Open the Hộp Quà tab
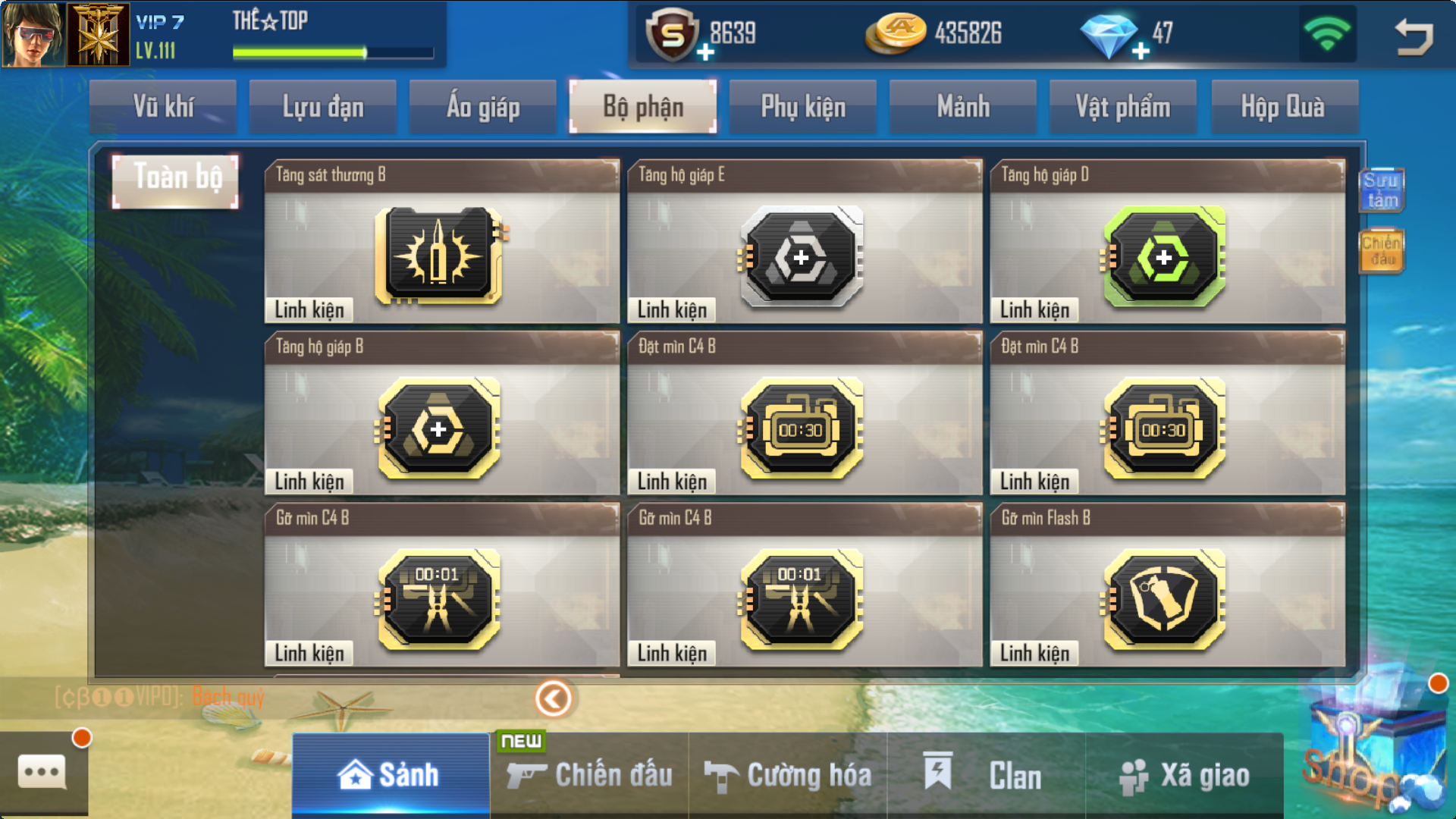 point(1283,107)
